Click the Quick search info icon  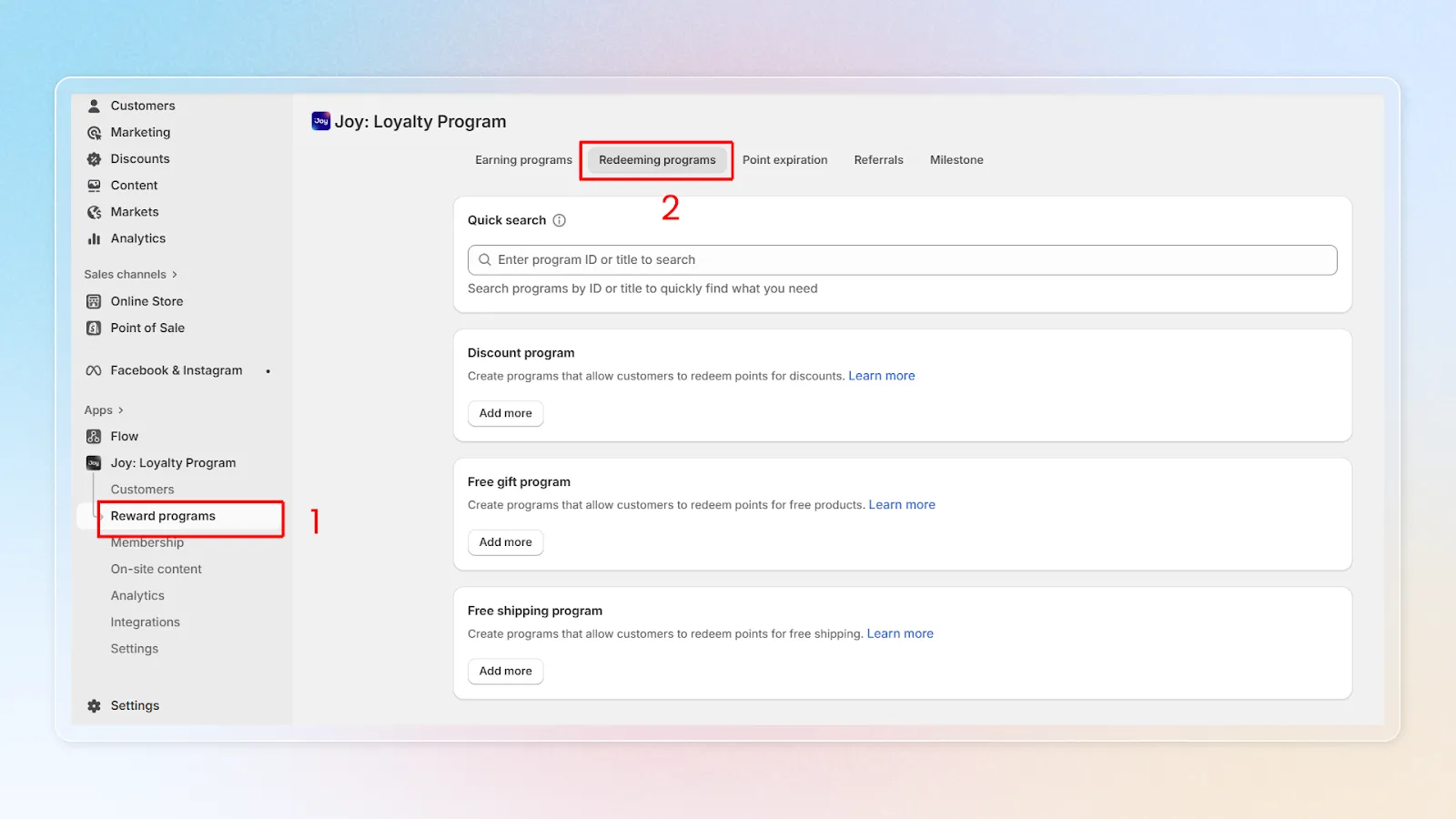click(560, 220)
